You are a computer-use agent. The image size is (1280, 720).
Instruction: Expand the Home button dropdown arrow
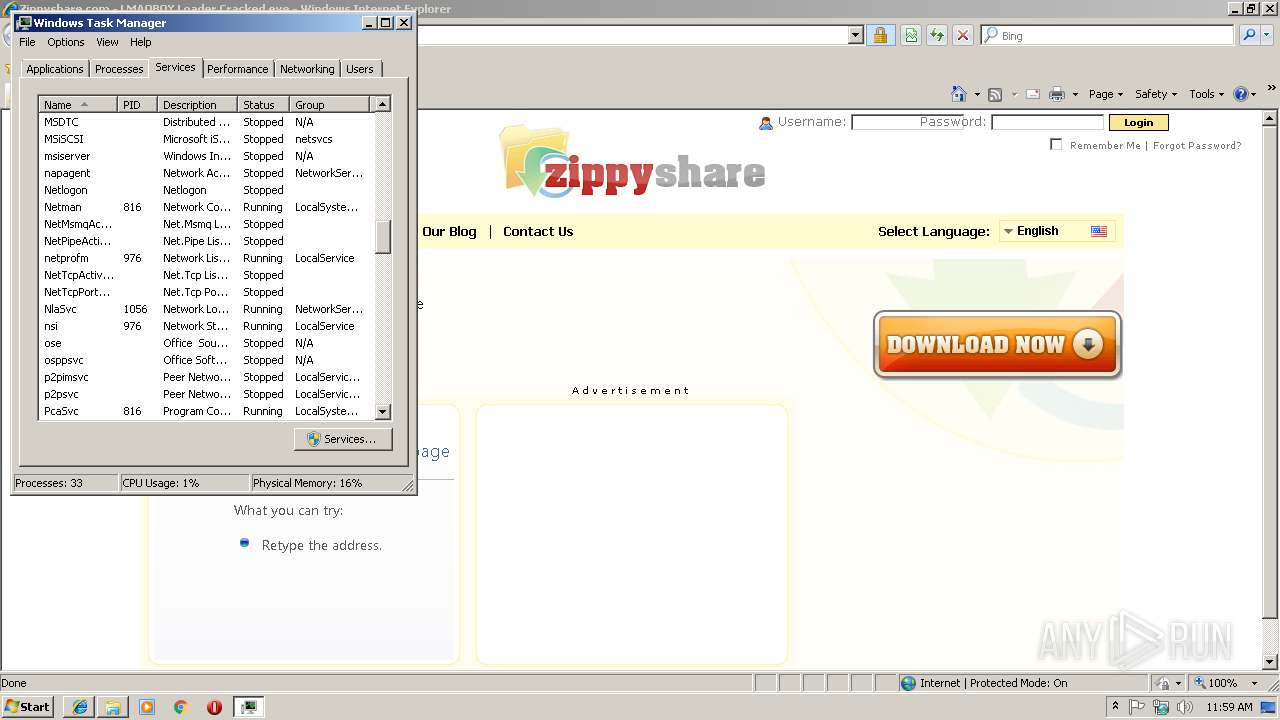[977, 95]
